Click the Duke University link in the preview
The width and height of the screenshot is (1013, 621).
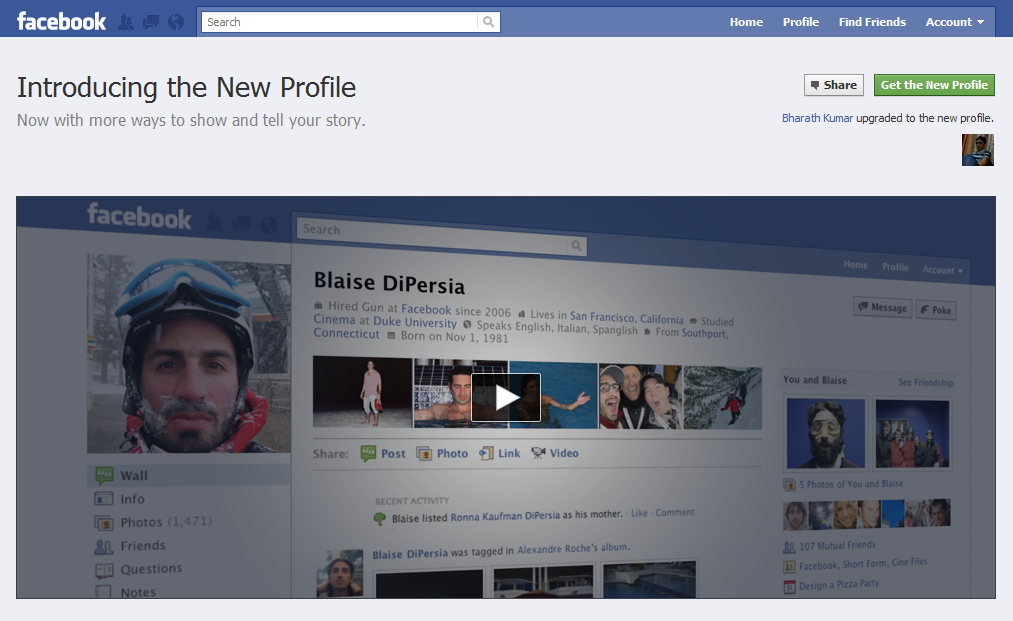[415, 322]
